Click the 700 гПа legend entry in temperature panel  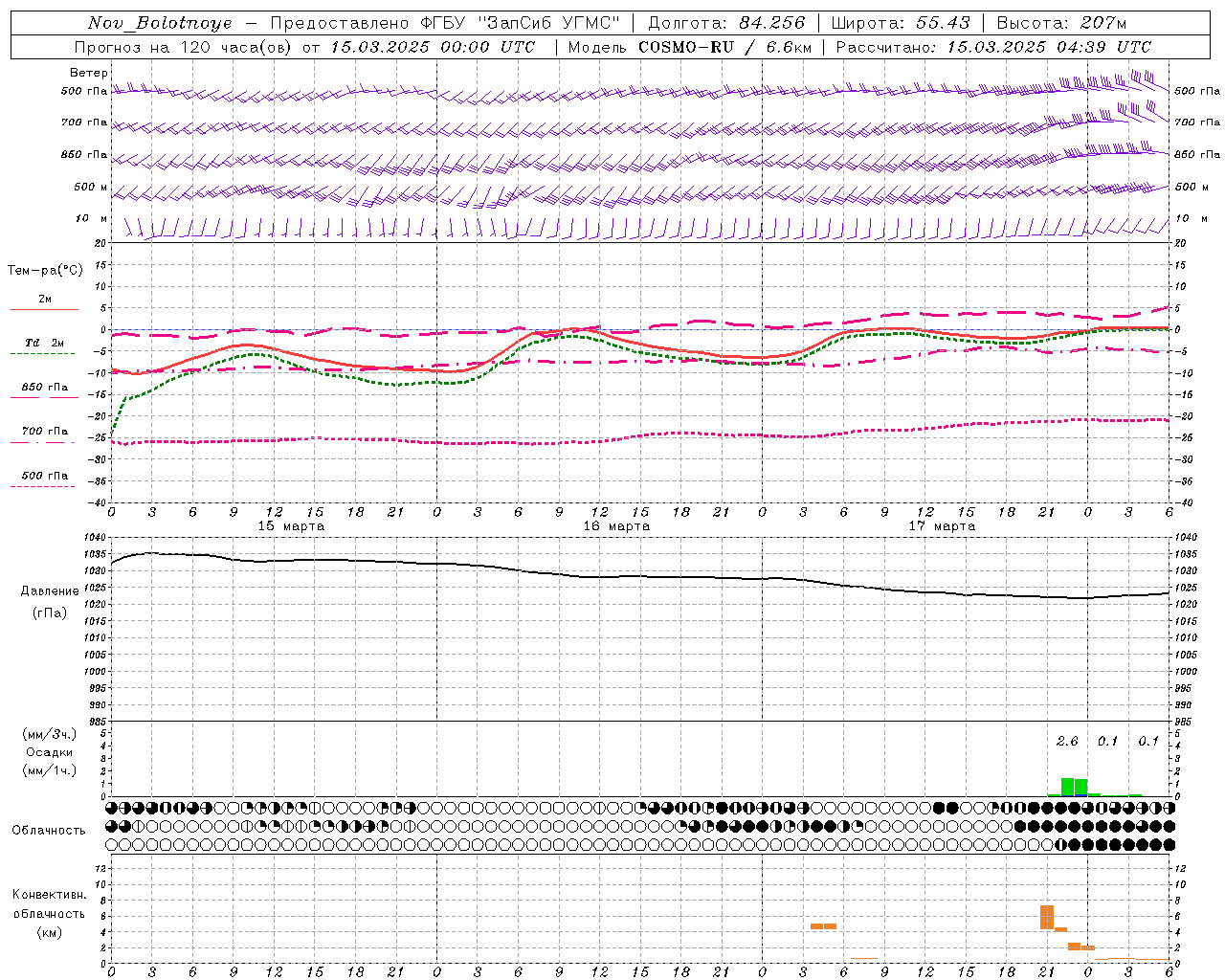[45, 432]
